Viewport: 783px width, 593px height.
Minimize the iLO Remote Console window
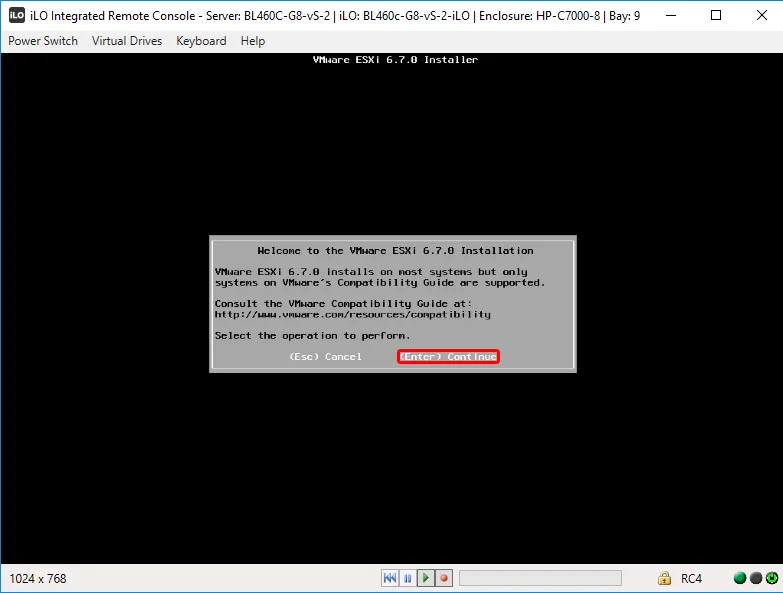(671, 15)
